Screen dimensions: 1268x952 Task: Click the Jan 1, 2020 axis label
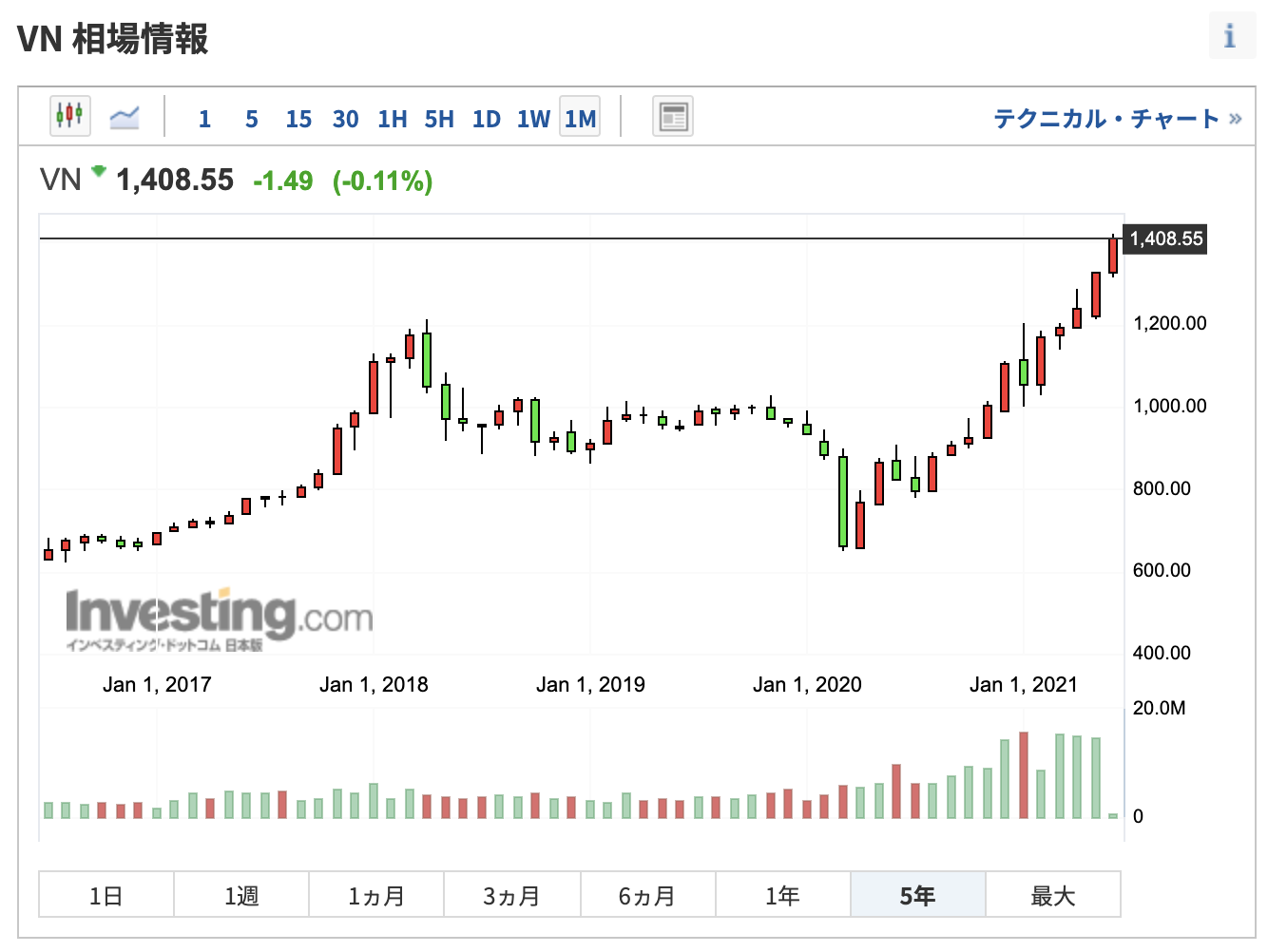807,684
